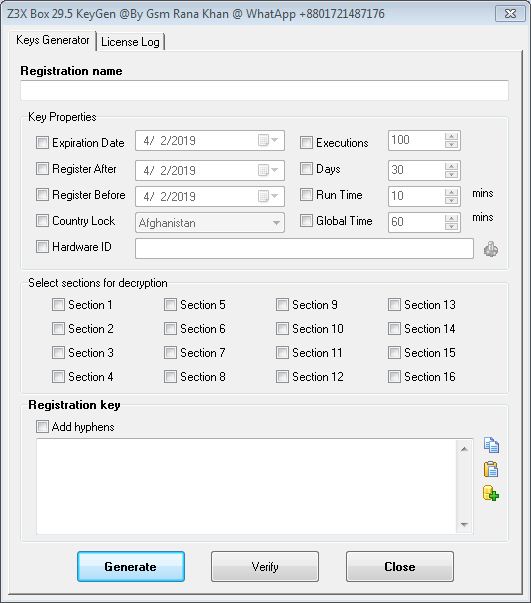
Task: Enable the Hardware ID checkbox
Action: click(x=42, y=247)
